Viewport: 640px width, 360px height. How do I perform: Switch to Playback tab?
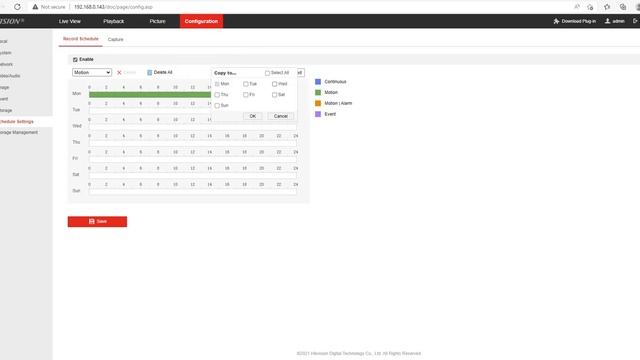pos(113,21)
